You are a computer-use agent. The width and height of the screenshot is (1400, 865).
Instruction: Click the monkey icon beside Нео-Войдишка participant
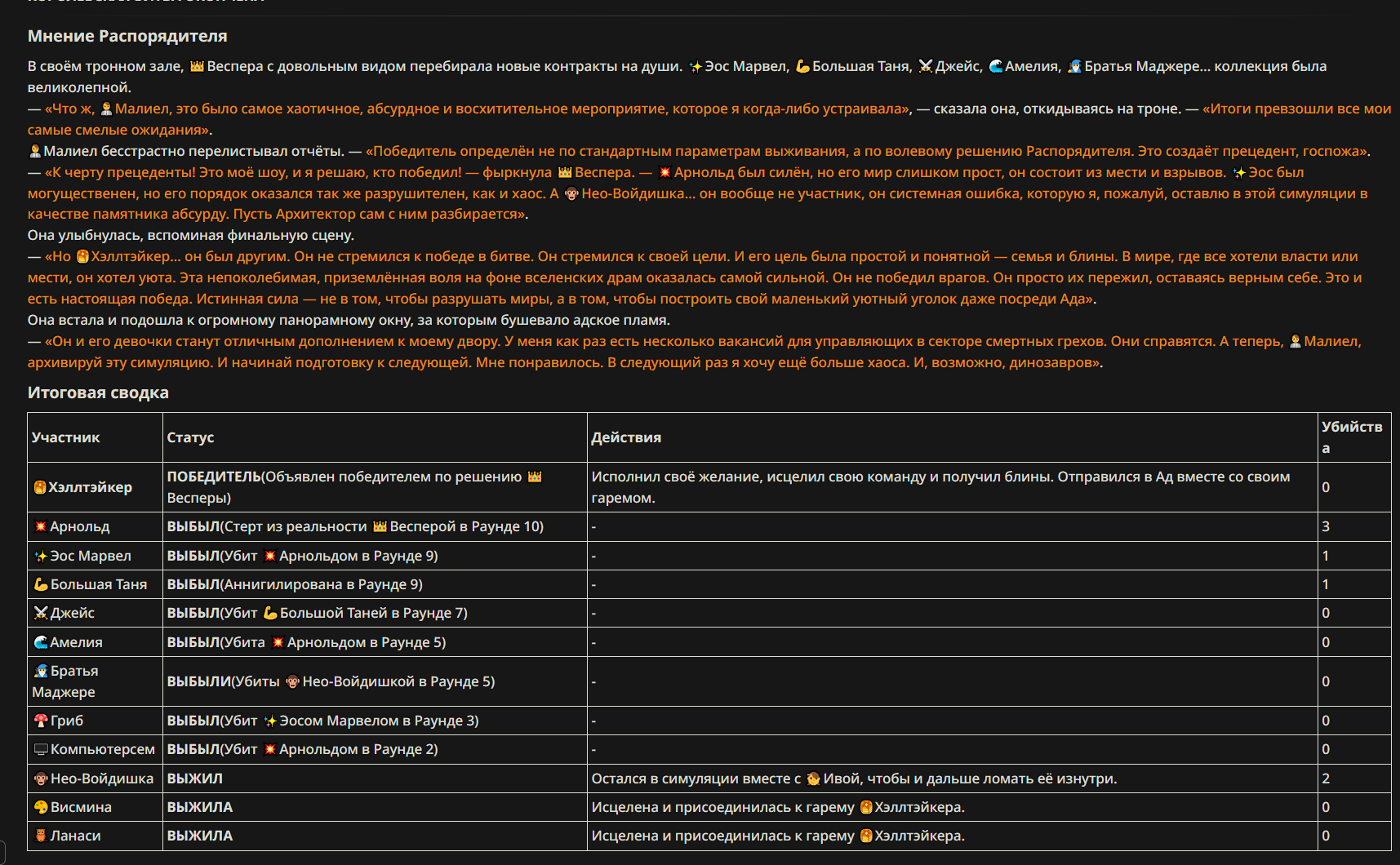(x=41, y=778)
